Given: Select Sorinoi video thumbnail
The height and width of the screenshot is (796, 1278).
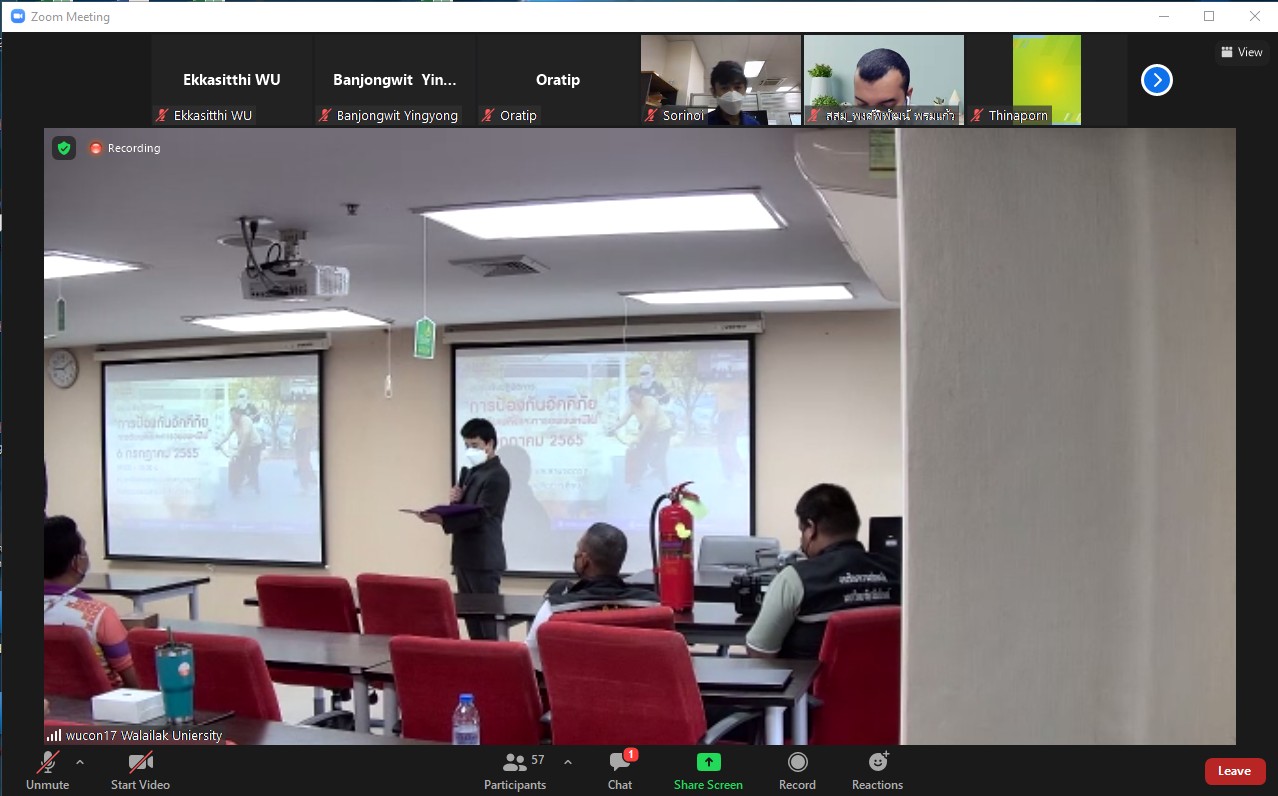Looking at the screenshot, I should pos(721,80).
